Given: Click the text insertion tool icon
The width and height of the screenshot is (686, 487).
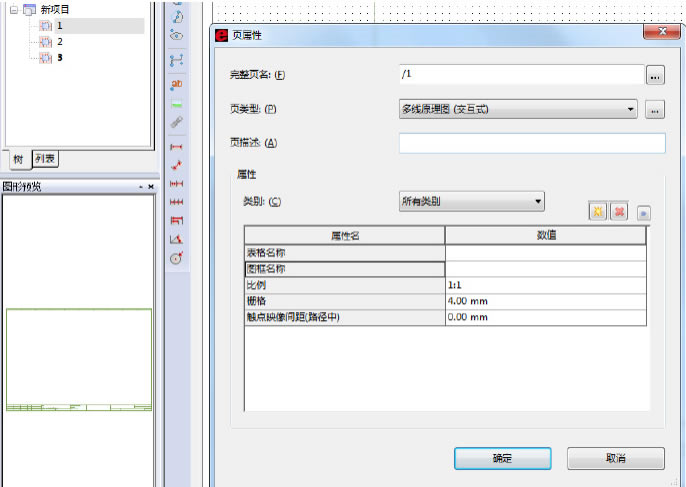Looking at the screenshot, I should (x=176, y=85).
